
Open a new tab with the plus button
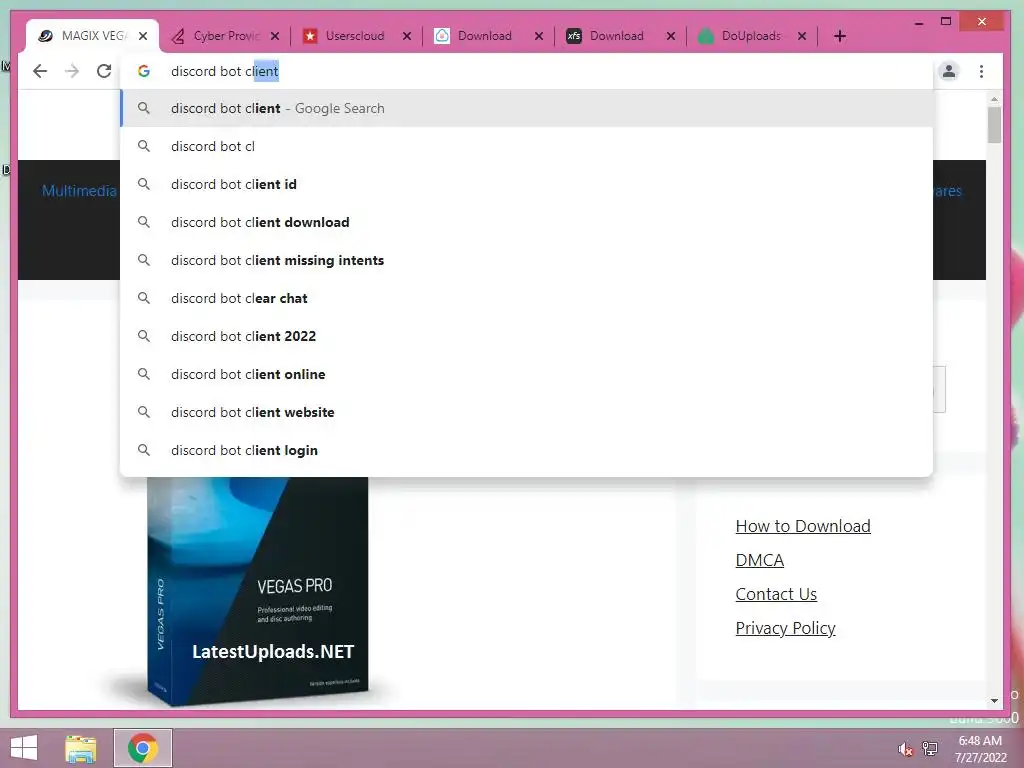[840, 36]
